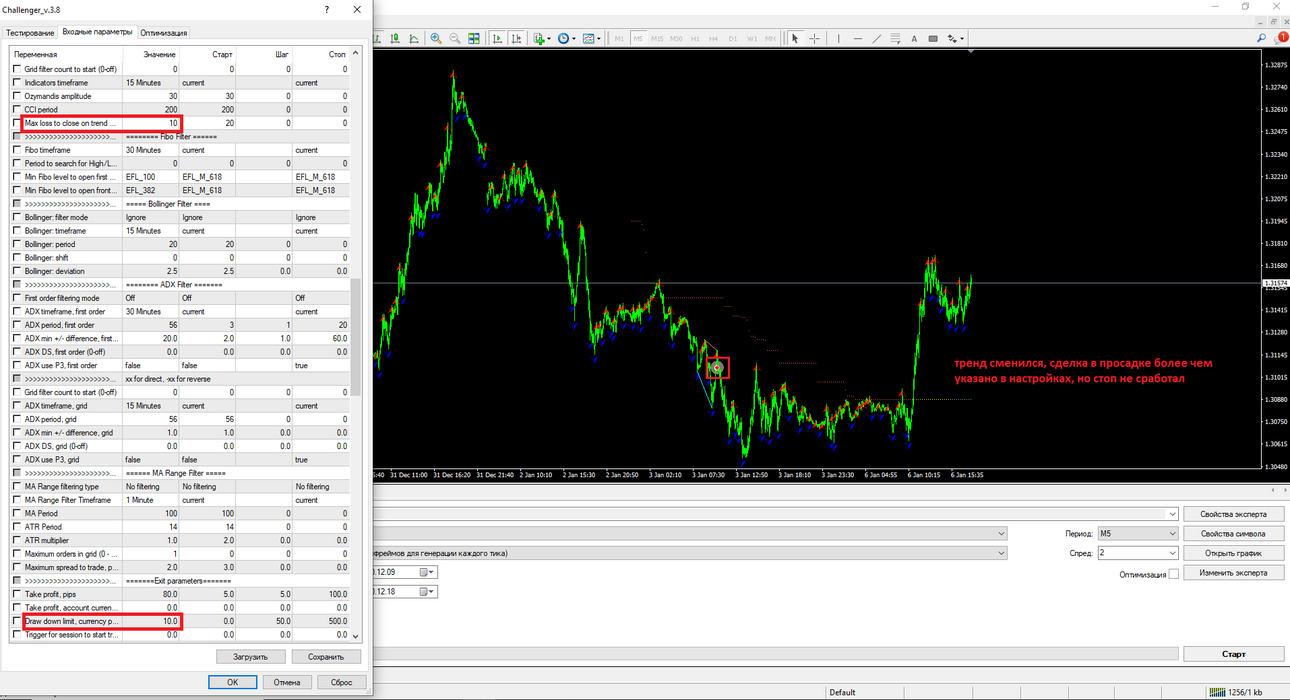Screen dimensions: 1290x700
Task: Confirm dialog with OK button
Action: (x=232, y=682)
